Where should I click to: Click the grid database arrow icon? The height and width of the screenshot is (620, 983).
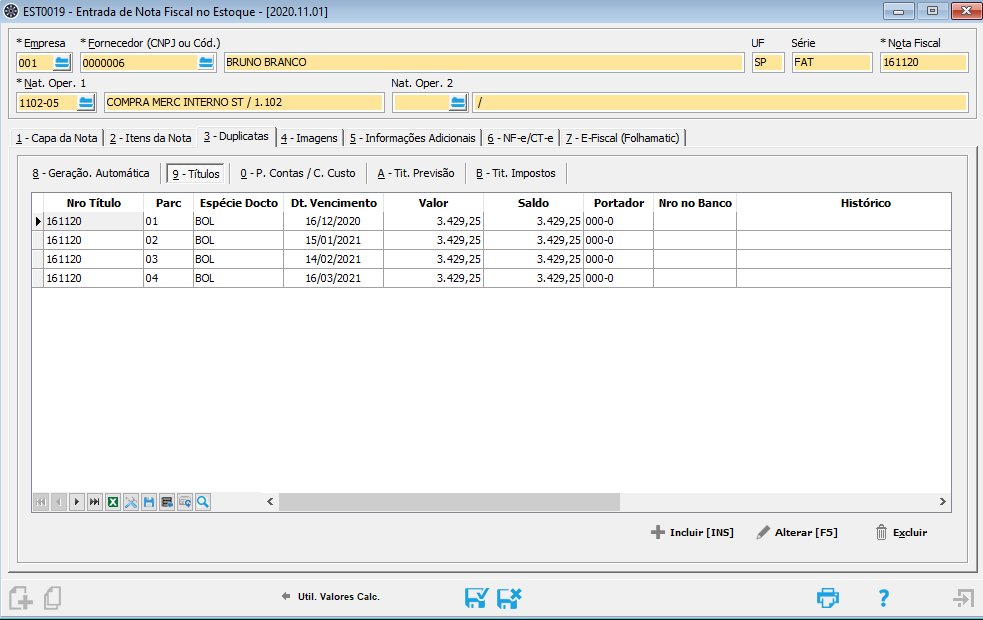tap(167, 502)
